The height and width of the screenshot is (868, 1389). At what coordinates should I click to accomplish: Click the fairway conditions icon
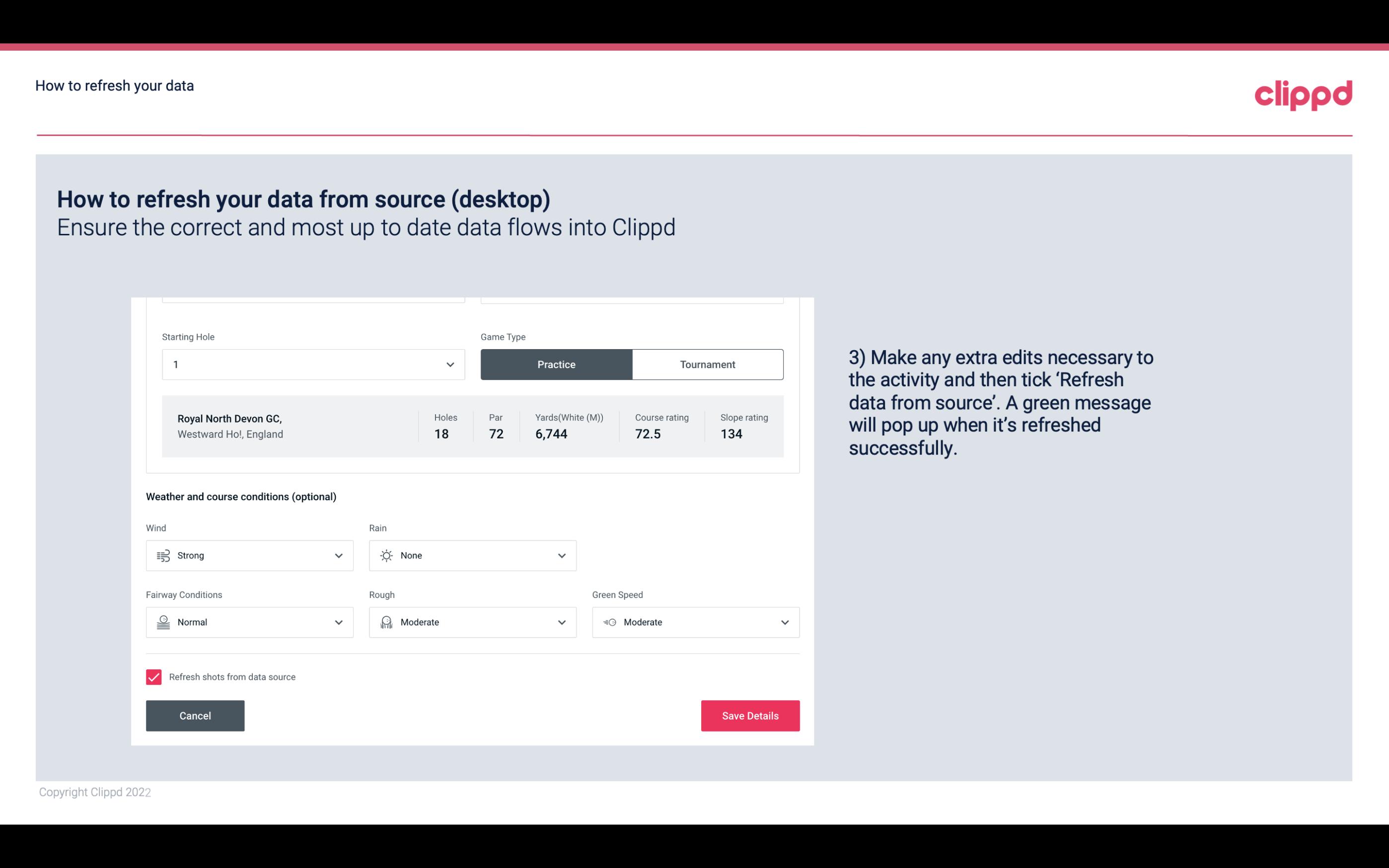[x=163, y=622]
